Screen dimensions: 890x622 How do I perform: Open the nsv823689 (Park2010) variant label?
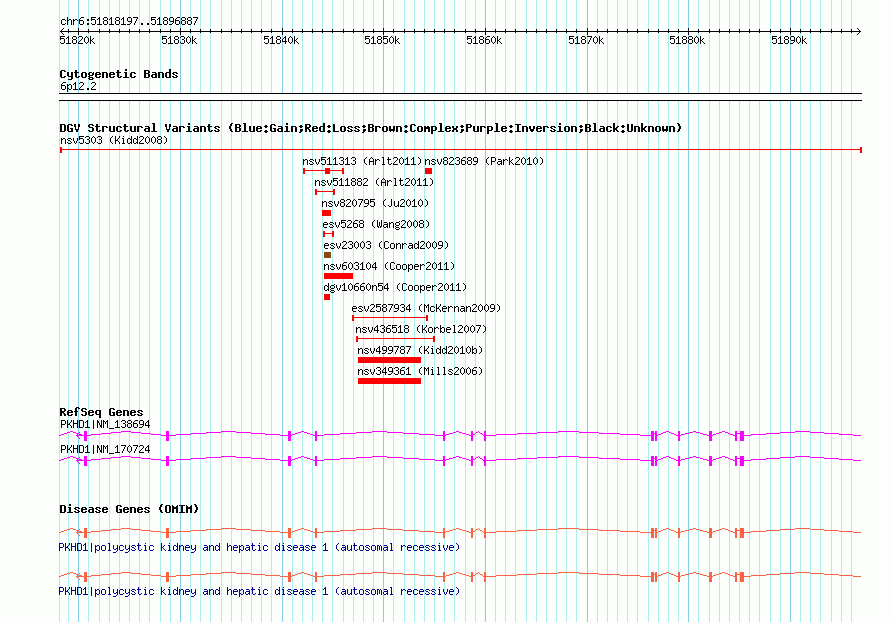click(484, 161)
